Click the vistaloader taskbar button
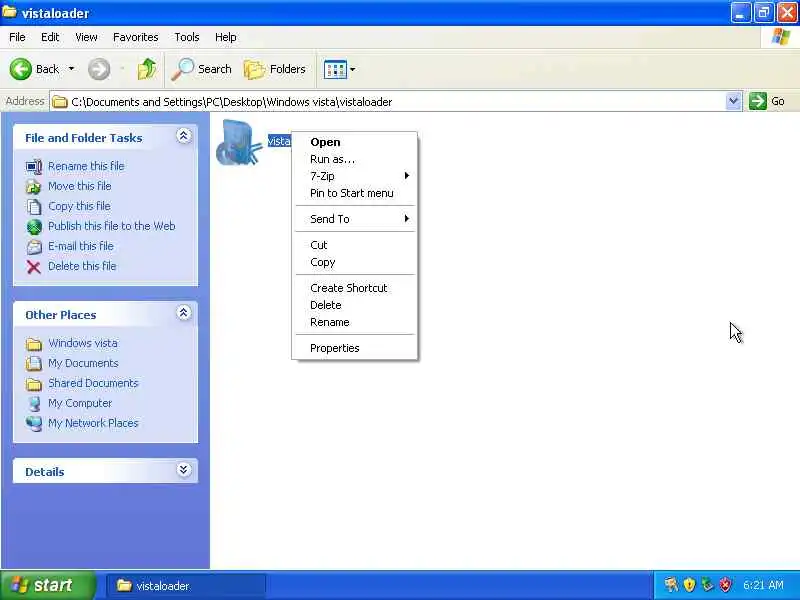 click(186, 586)
